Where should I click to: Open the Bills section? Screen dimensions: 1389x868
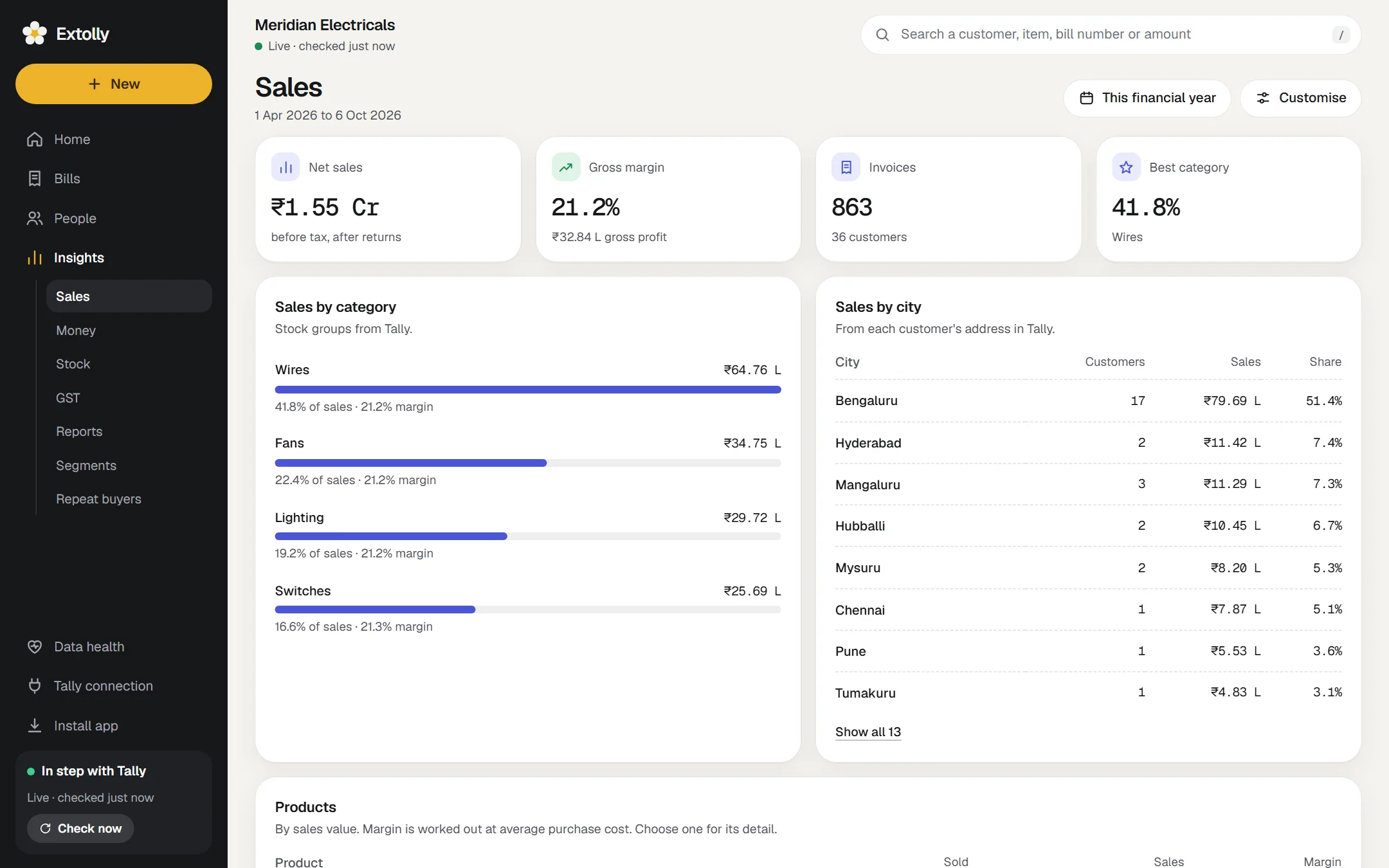coord(114,179)
